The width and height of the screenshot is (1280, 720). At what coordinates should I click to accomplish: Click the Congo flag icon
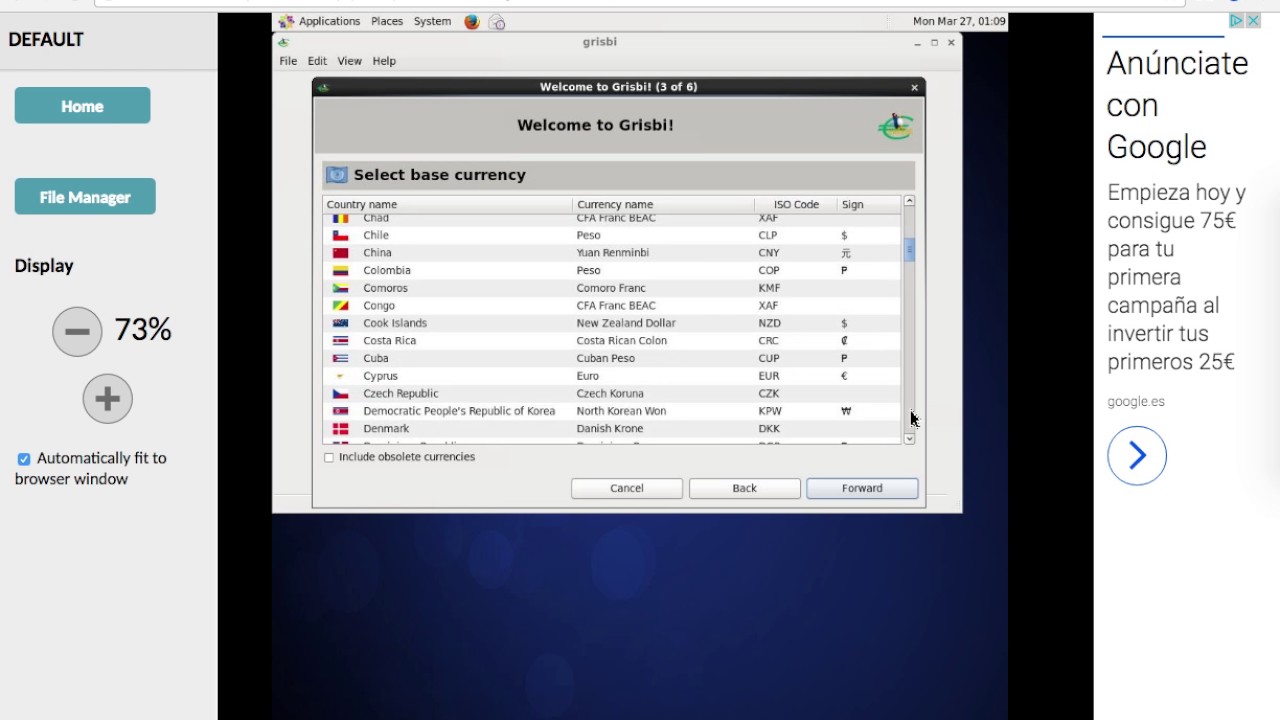click(x=341, y=305)
